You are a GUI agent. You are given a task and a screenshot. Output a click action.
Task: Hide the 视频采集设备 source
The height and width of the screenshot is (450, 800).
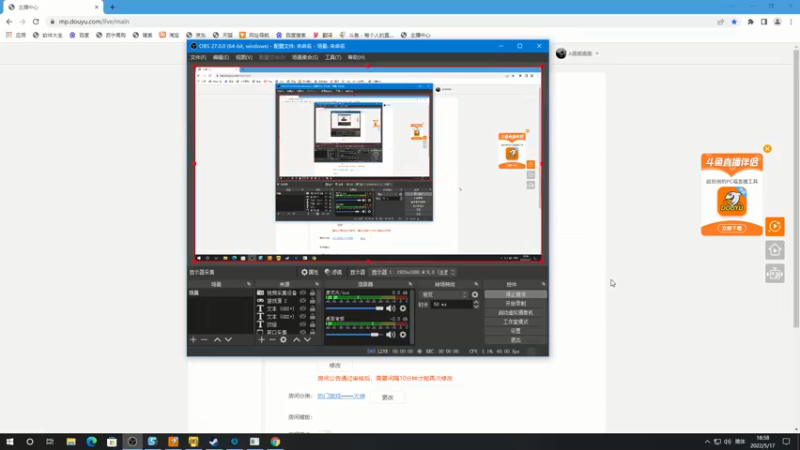click(303, 293)
